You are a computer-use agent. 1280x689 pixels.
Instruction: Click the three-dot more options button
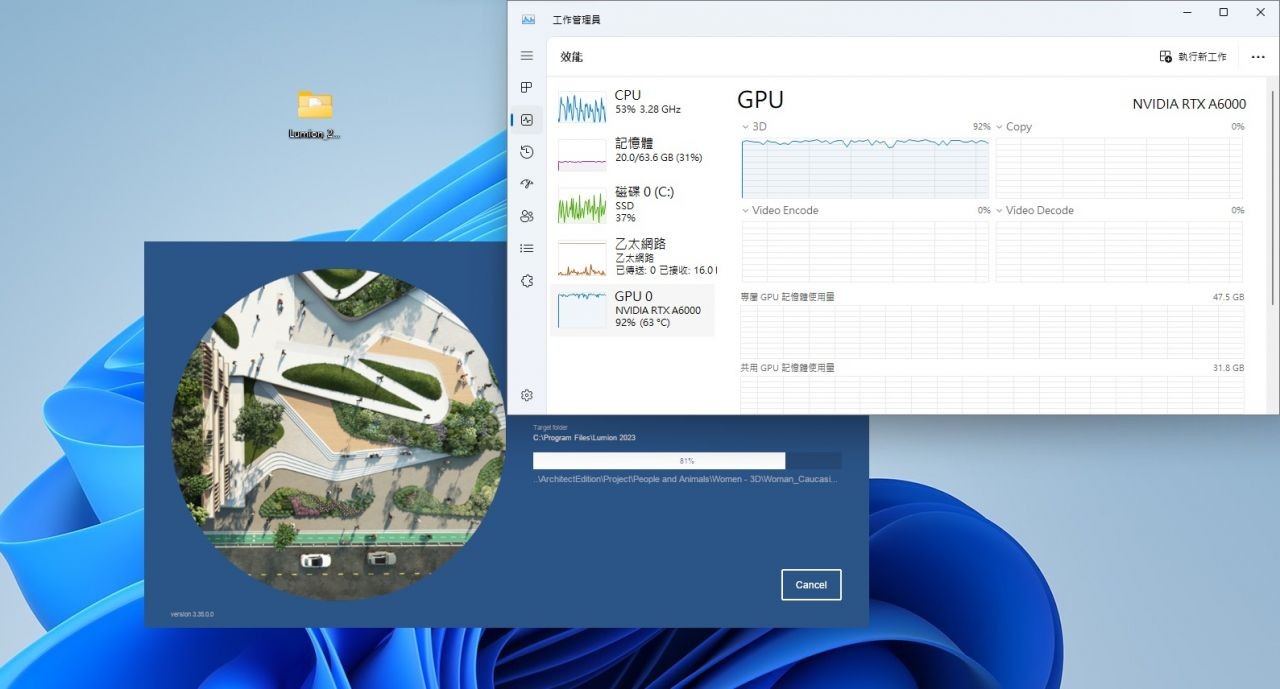[x=1258, y=57]
